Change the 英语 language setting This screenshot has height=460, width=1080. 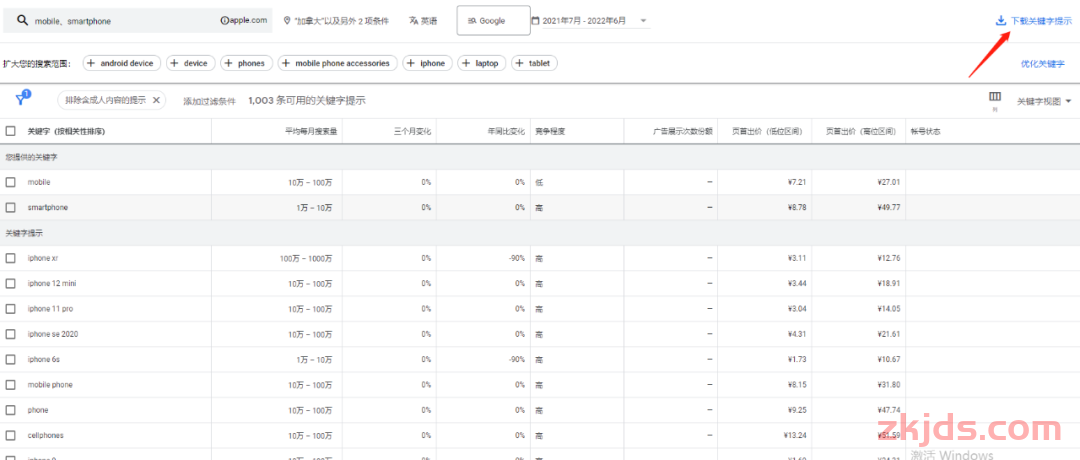tap(423, 21)
